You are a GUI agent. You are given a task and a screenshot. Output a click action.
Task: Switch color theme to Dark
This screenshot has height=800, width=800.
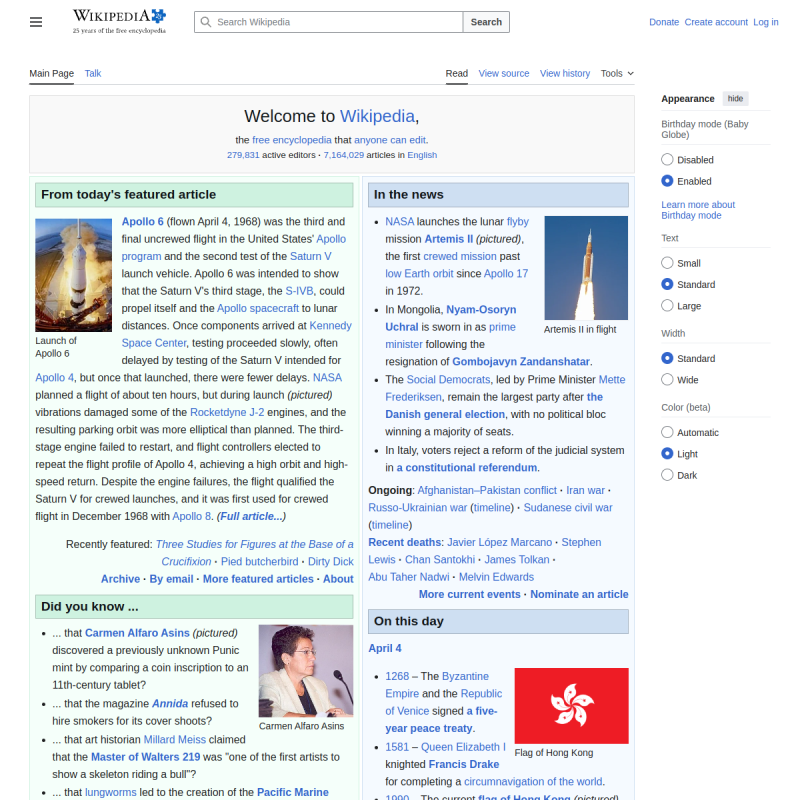(667, 475)
